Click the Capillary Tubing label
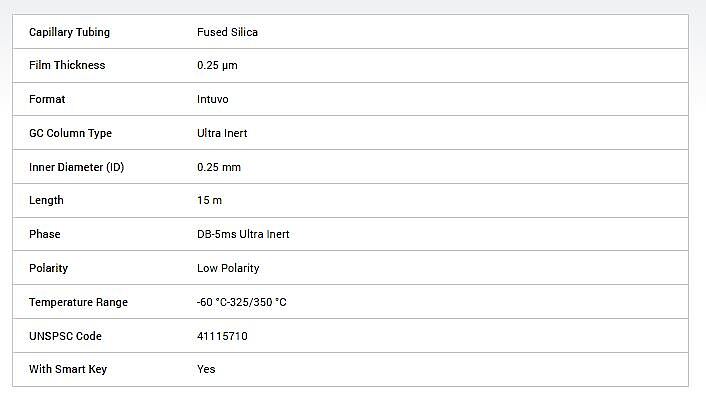The image size is (706, 398). tap(69, 32)
